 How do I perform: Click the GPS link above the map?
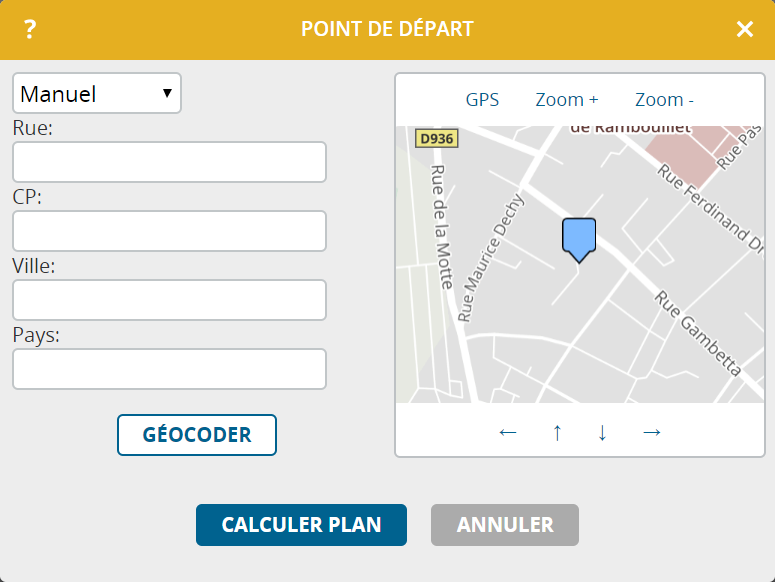tap(482, 99)
